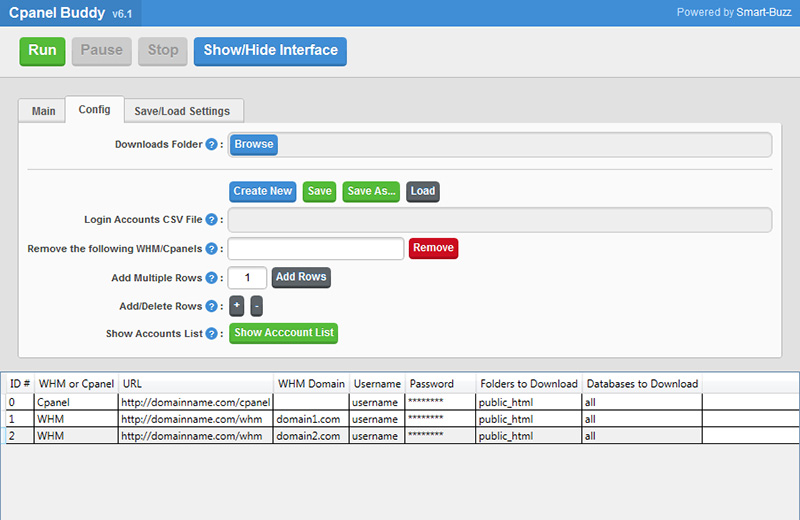Click help icon next to Add Multiple Rows
The height and width of the screenshot is (520, 800).
(211, 278)
